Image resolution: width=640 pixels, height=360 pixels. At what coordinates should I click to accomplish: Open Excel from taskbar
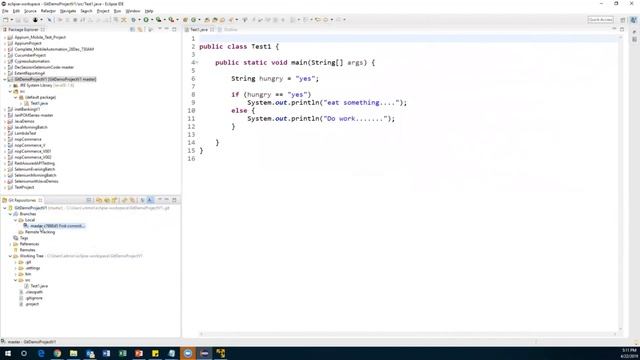(122, 353)
